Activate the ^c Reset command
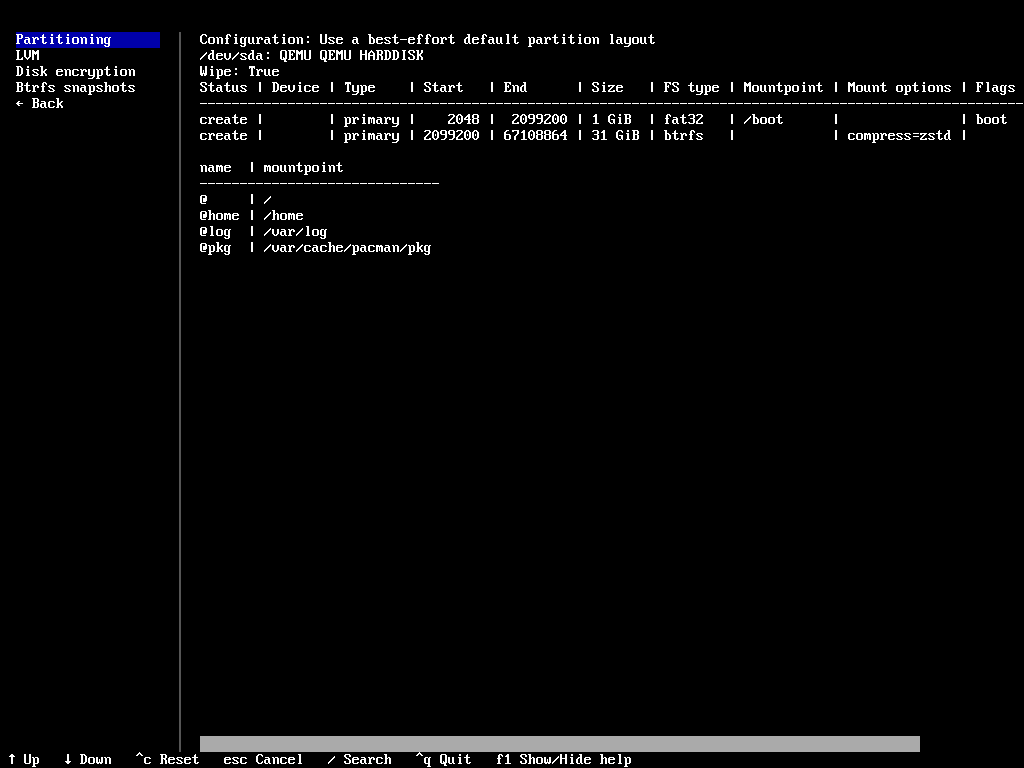1024x768 pixels. tap(166, 759)
